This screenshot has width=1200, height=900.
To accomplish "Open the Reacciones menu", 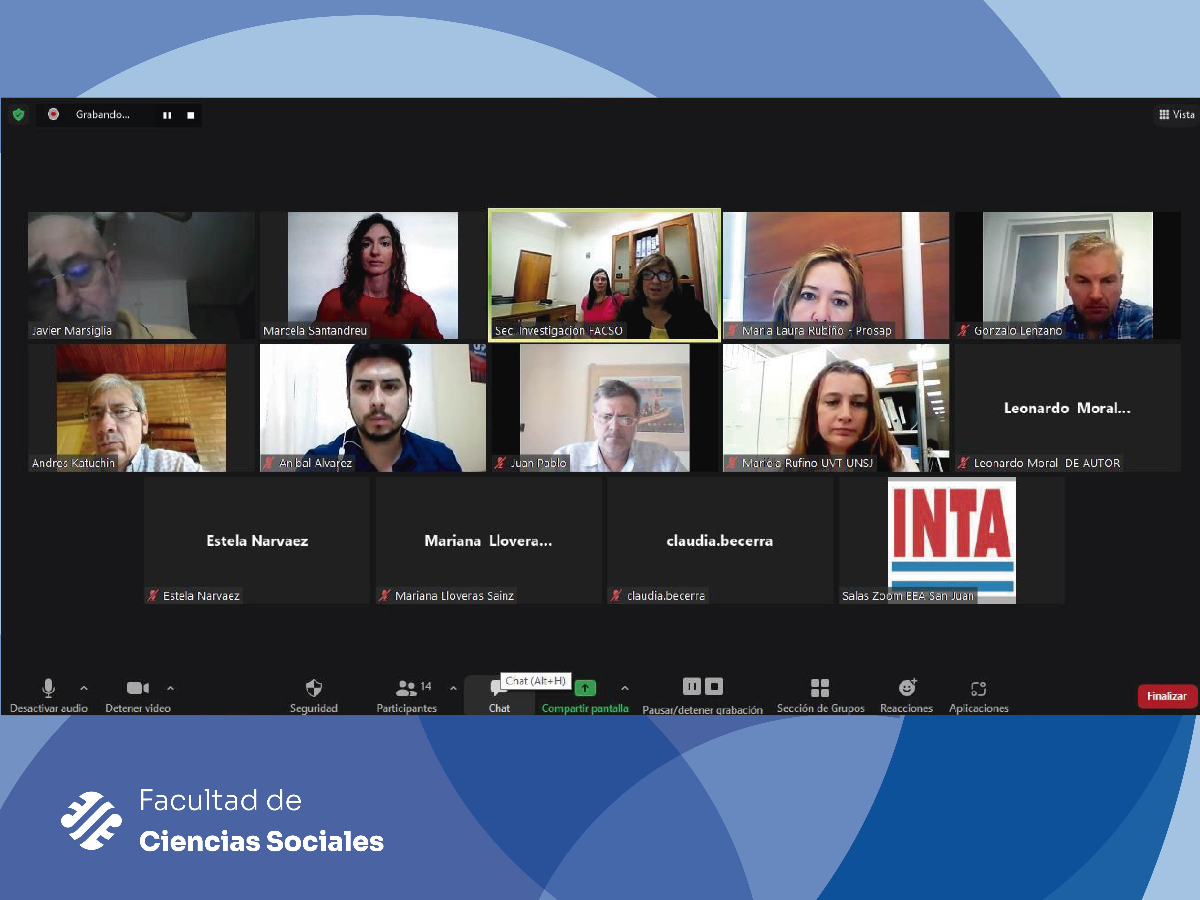I will pos(907,694).
